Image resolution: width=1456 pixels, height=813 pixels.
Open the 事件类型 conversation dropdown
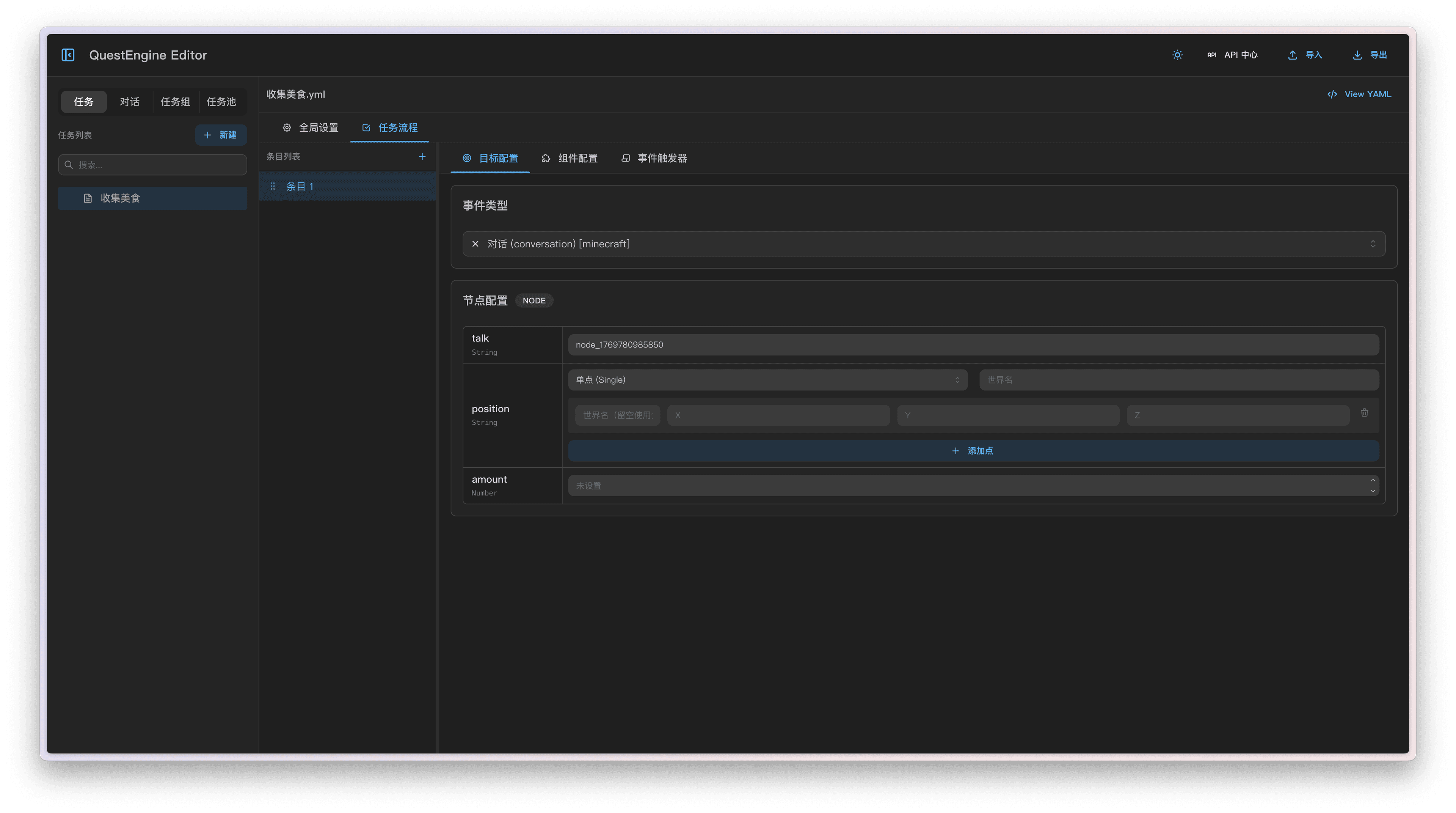tap(927, 244)
